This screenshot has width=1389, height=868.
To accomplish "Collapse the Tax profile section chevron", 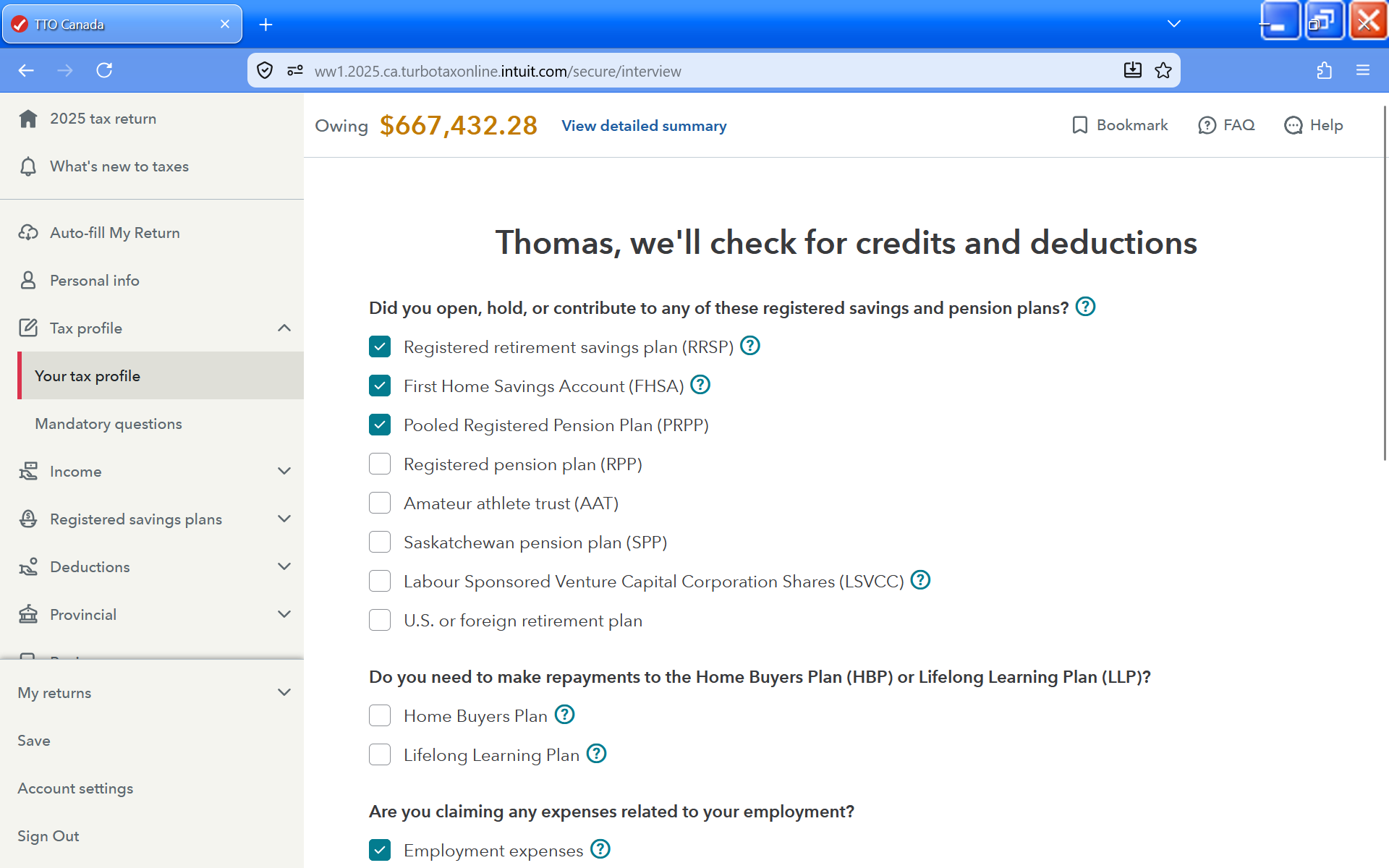I will point(284,328).
